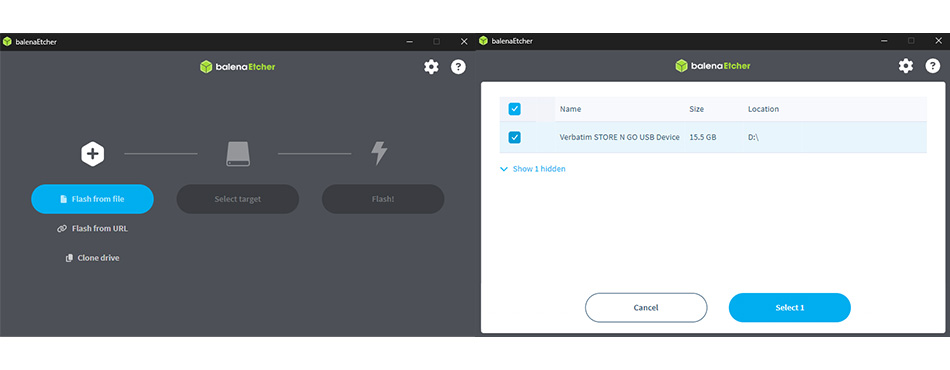The width and height of the screenshot is (950, 370).
Task: Click the right window title bar app icon
Action: point(483,41)
